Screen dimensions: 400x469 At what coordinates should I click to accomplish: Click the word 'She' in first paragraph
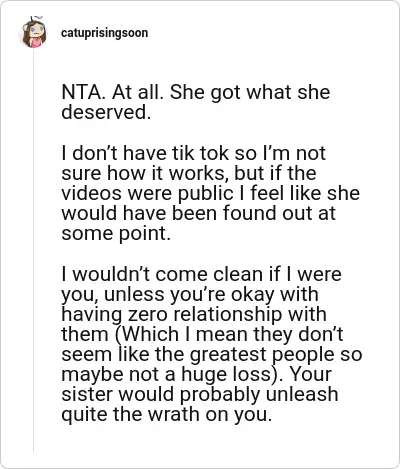click(x=187, y=92)
